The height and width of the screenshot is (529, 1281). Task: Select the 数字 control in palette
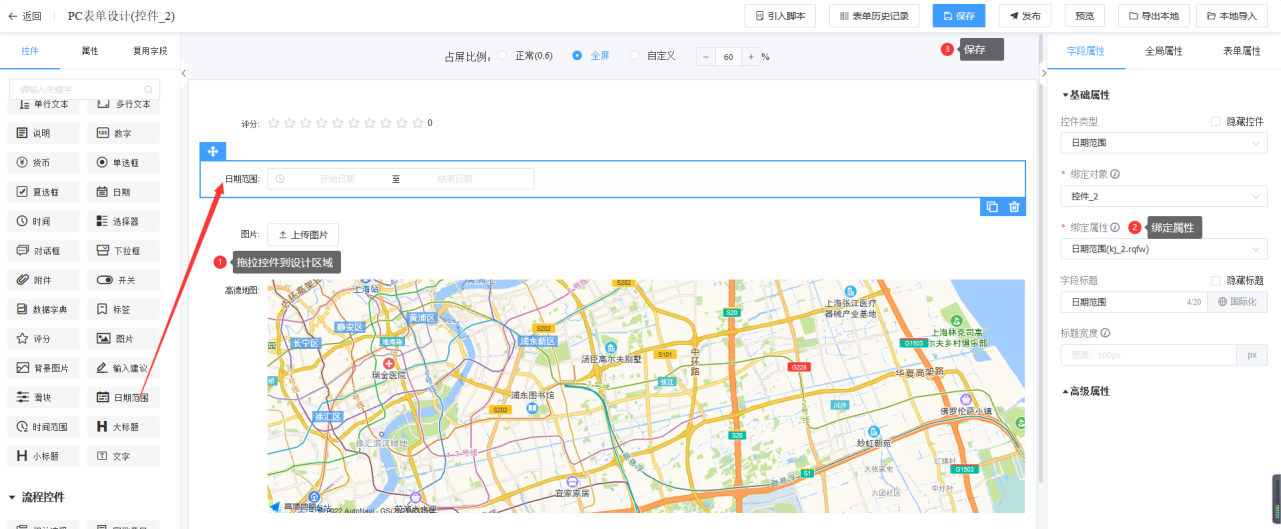[123, 133]
